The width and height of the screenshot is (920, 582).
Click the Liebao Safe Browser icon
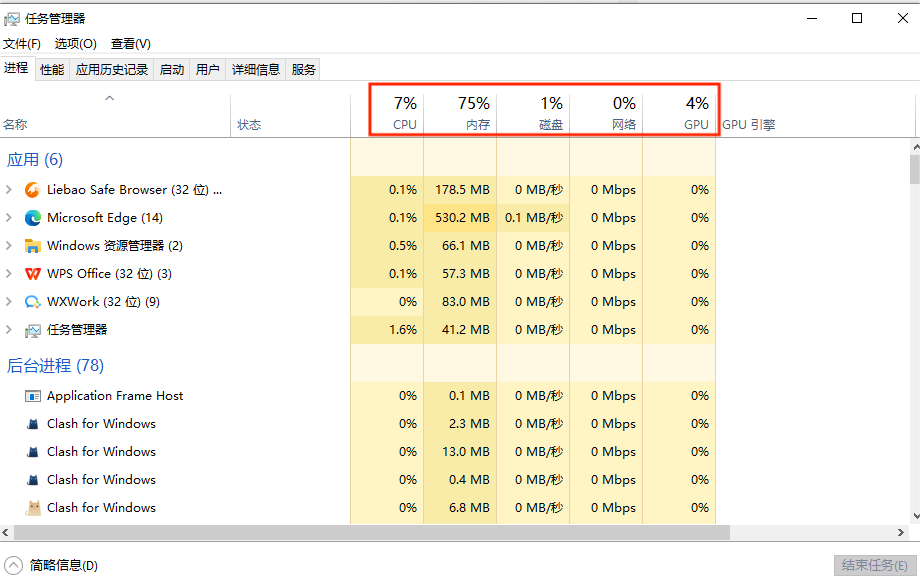coord(32,190)
